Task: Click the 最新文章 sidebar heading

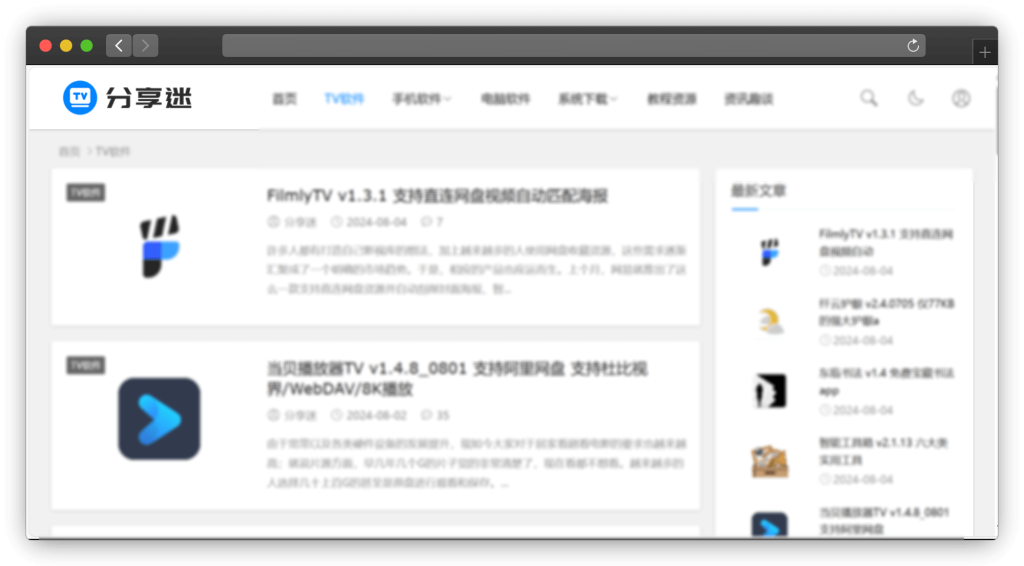Action: click(x=758, y=191)
